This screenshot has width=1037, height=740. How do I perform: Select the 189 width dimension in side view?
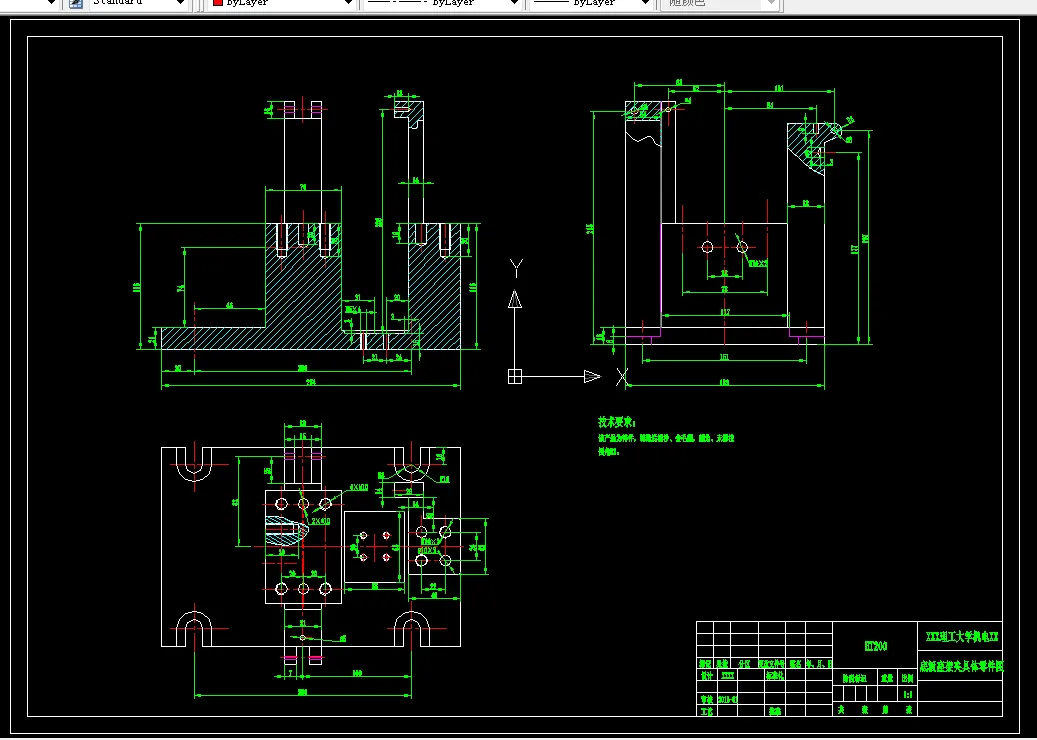click(x=724, y=382)
